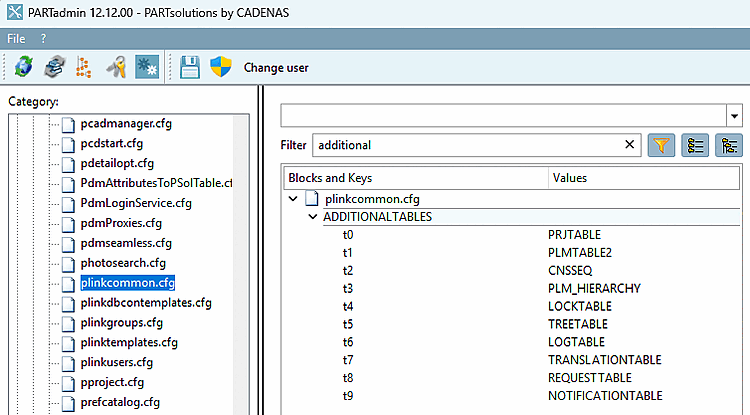Select key t1
This screenshot has width=750, height=415.
coord(348,252)
